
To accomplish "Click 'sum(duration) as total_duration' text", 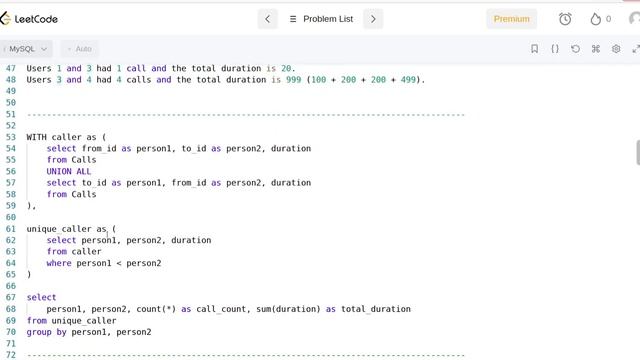I will coord(333,309).
